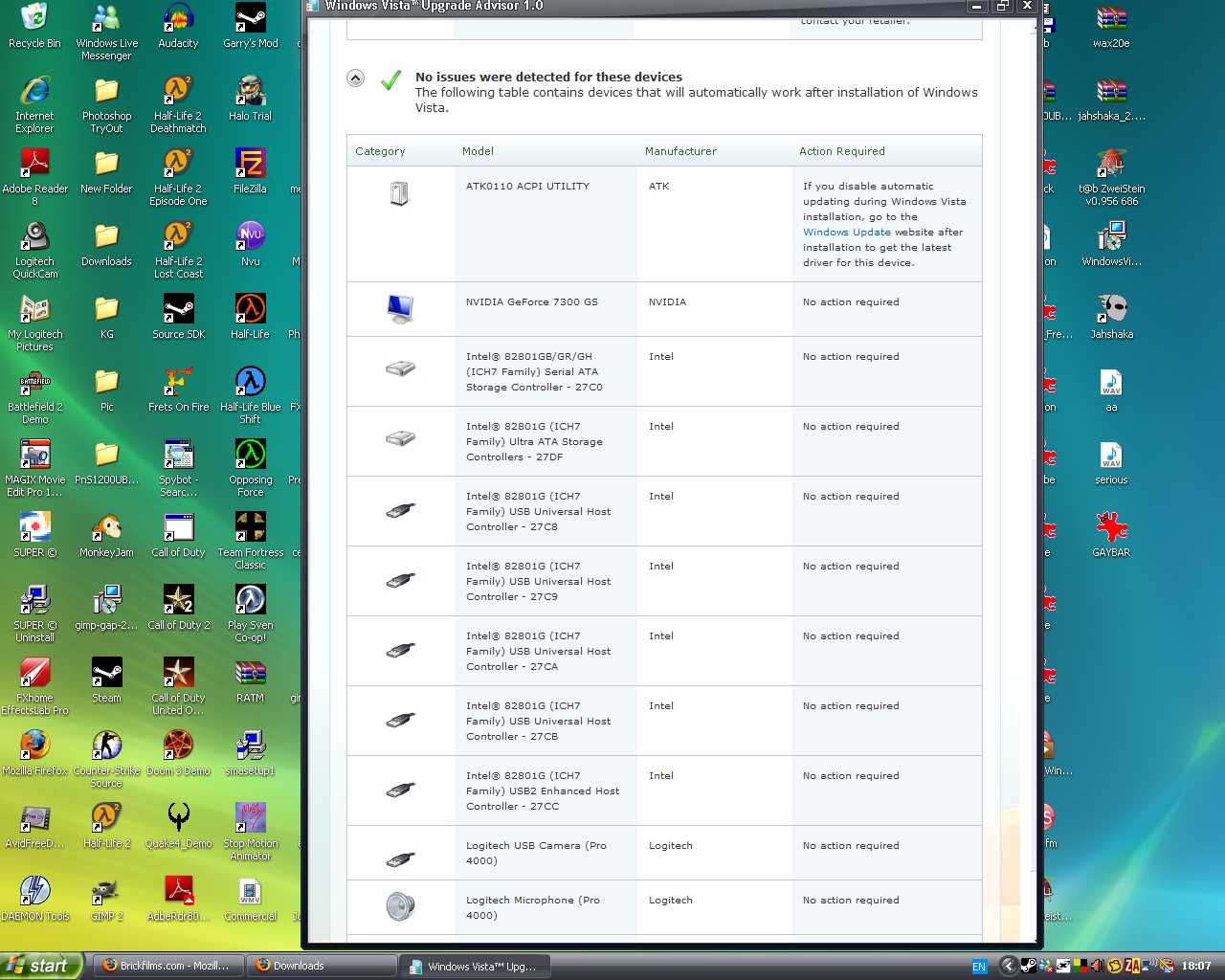Viewport: 1225px width, 980px height.
Task: Launch Counter-Strike Source shortcut
Action: pyautogui.click(x=106, y=760)
